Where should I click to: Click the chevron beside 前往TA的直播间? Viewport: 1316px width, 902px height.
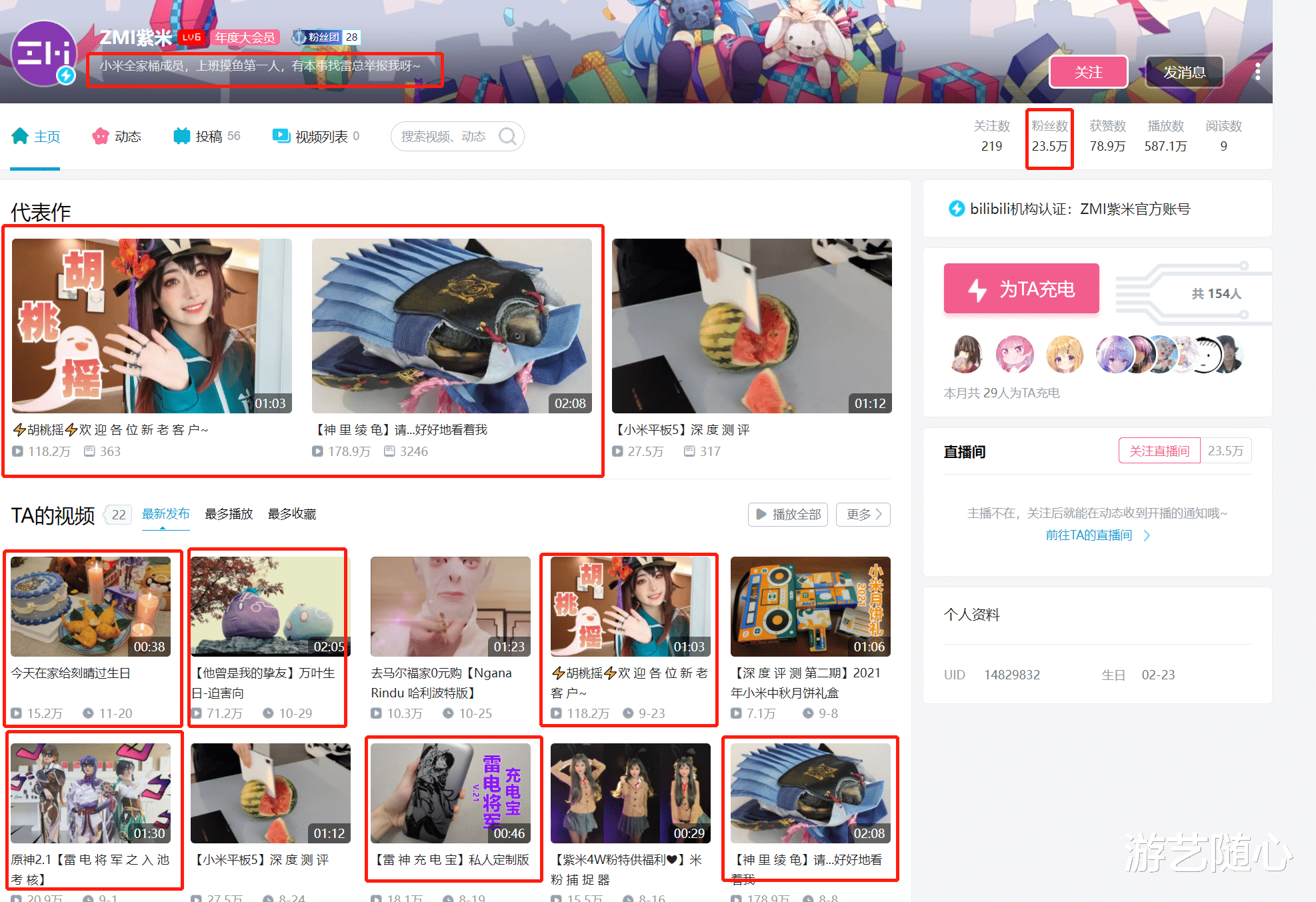click(x=1147, y=535)
